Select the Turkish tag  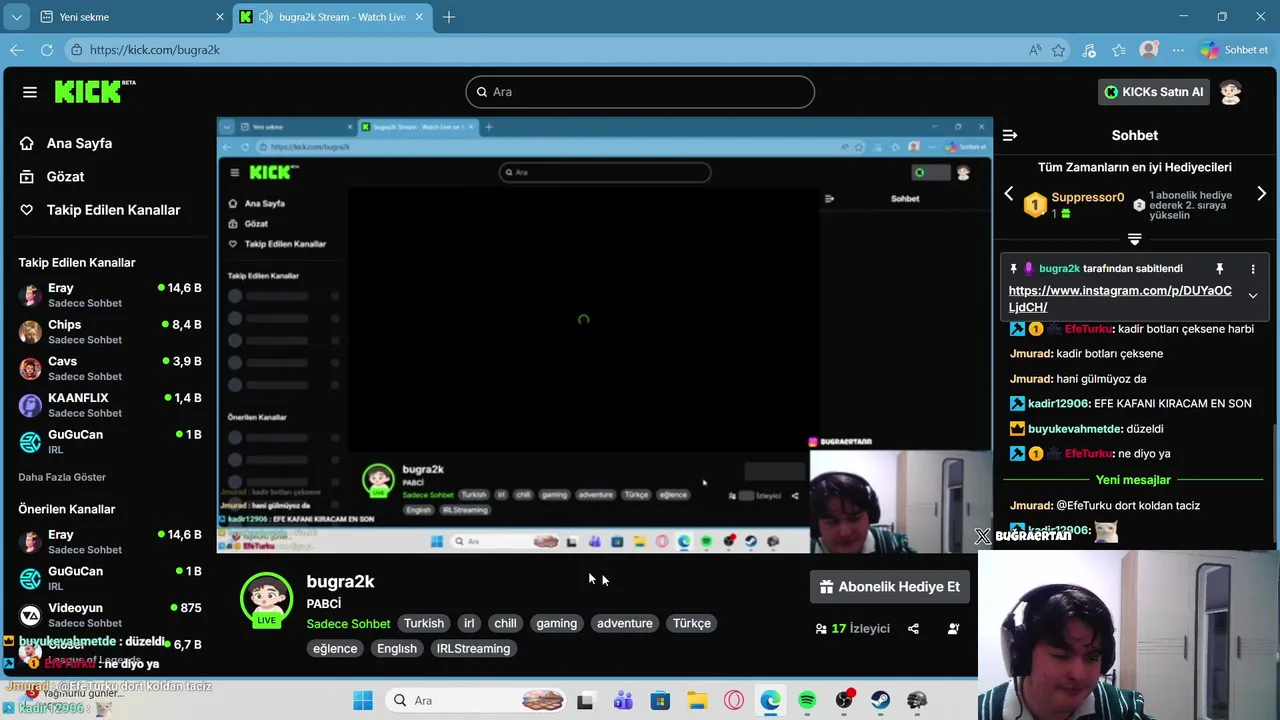(x=424, y=624)
